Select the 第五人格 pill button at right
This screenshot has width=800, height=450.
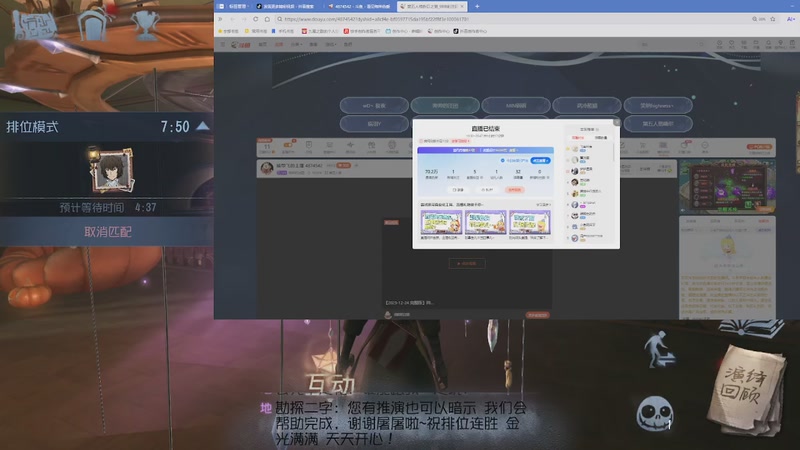(x=658, y=124)
